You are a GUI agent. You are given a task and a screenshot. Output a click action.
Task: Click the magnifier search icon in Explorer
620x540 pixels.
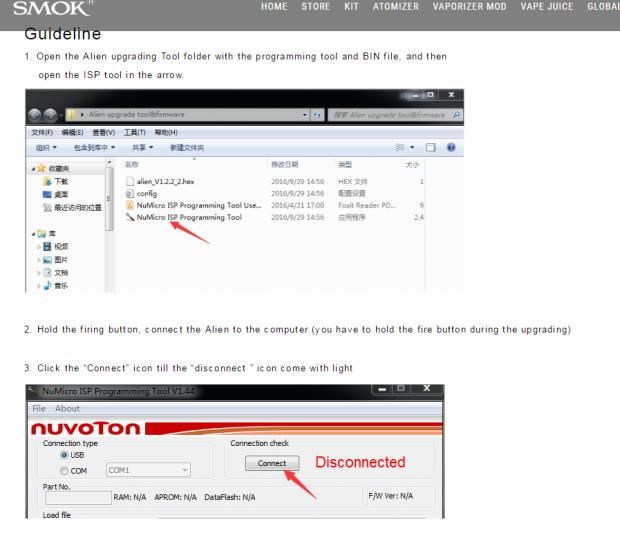click(x=456, y=115)
